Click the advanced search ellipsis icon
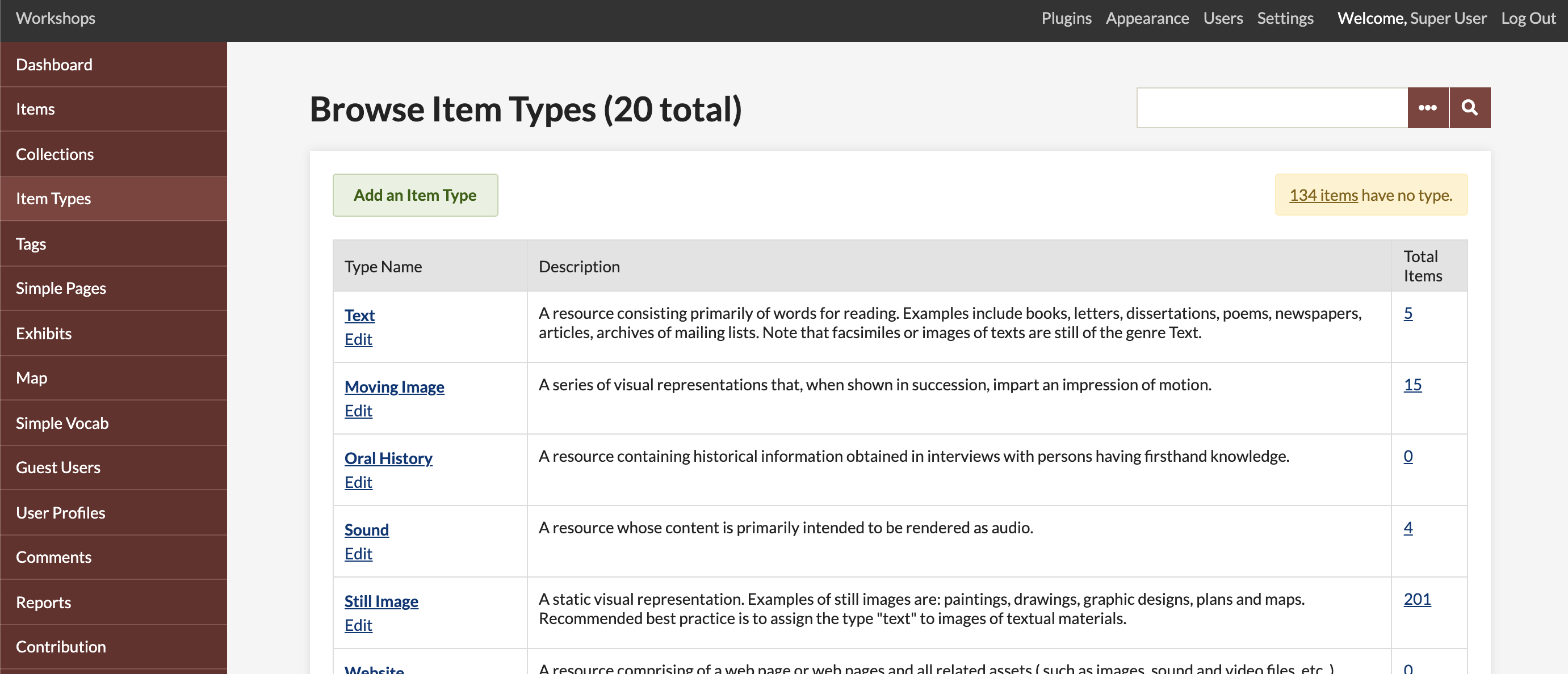Viewport: 1568px width, 674px height. tap(1428, 107)
